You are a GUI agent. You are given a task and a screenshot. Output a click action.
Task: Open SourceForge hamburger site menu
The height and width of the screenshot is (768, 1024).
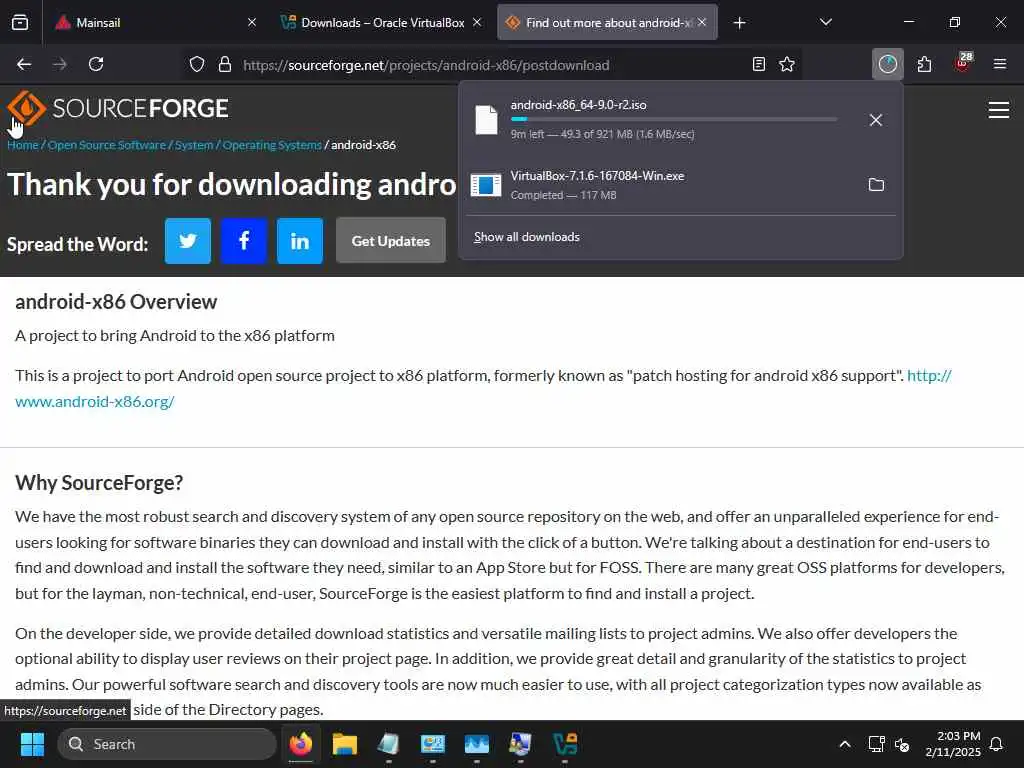[x=999, y=110]
